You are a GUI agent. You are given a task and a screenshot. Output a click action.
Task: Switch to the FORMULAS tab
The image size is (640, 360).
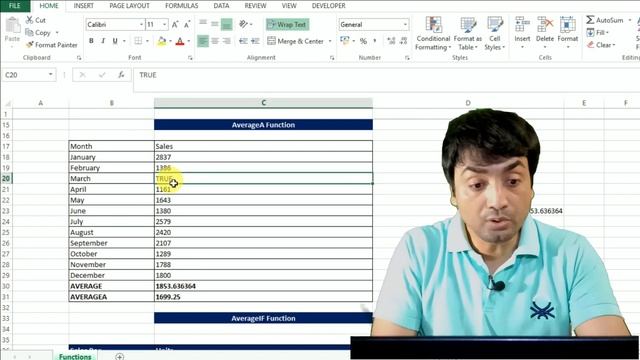click(182, 6)
